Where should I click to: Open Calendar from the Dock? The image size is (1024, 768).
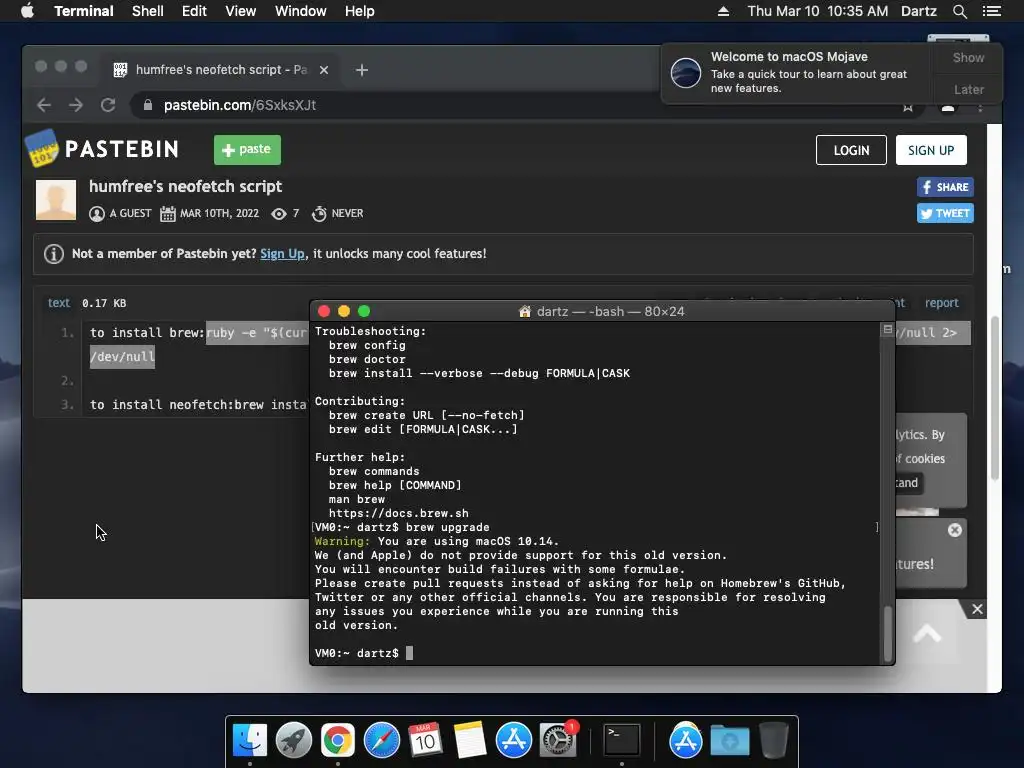click(x=426, y=741)
